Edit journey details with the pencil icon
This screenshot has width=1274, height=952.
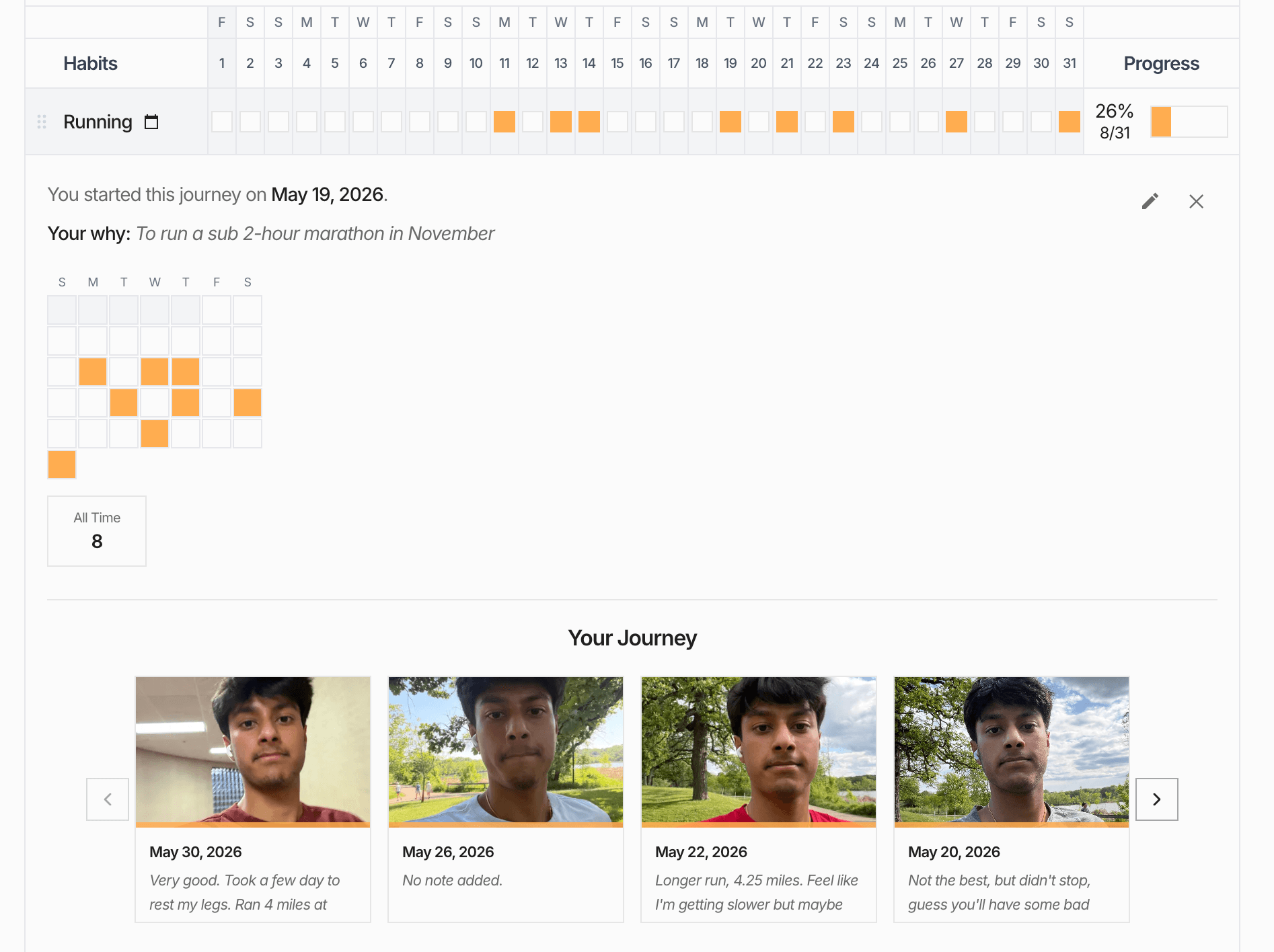1150,201
